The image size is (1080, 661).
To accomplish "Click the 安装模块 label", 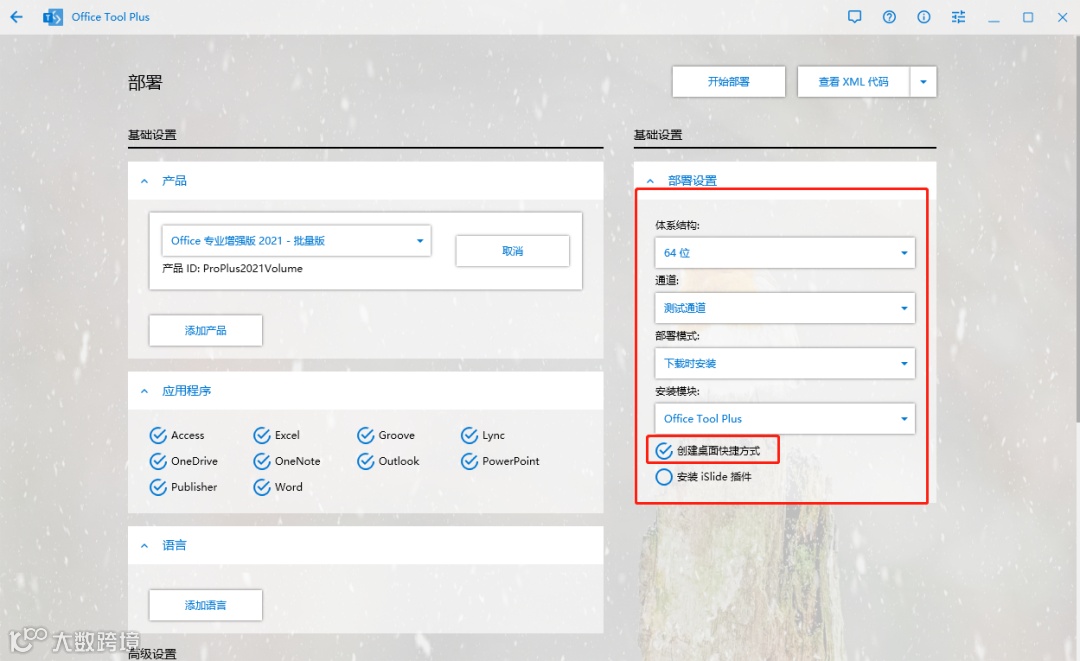I will 677,391.
